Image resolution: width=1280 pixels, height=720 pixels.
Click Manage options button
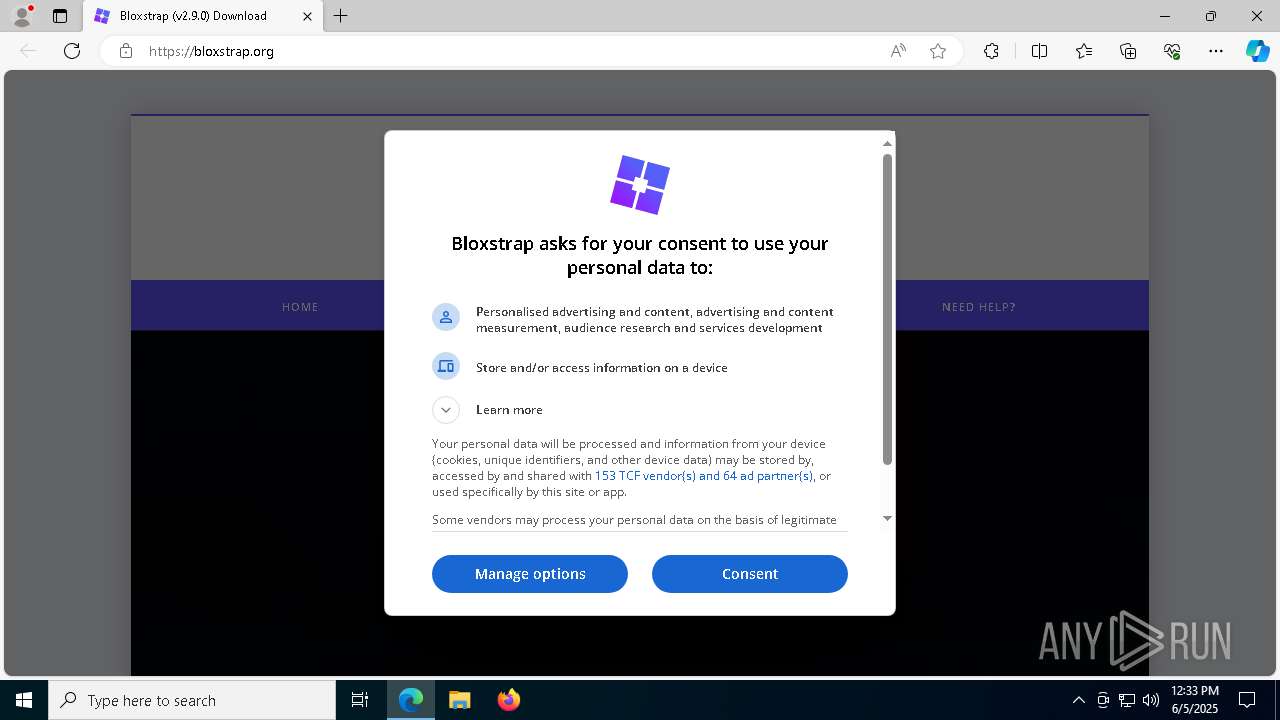[530, 574]
